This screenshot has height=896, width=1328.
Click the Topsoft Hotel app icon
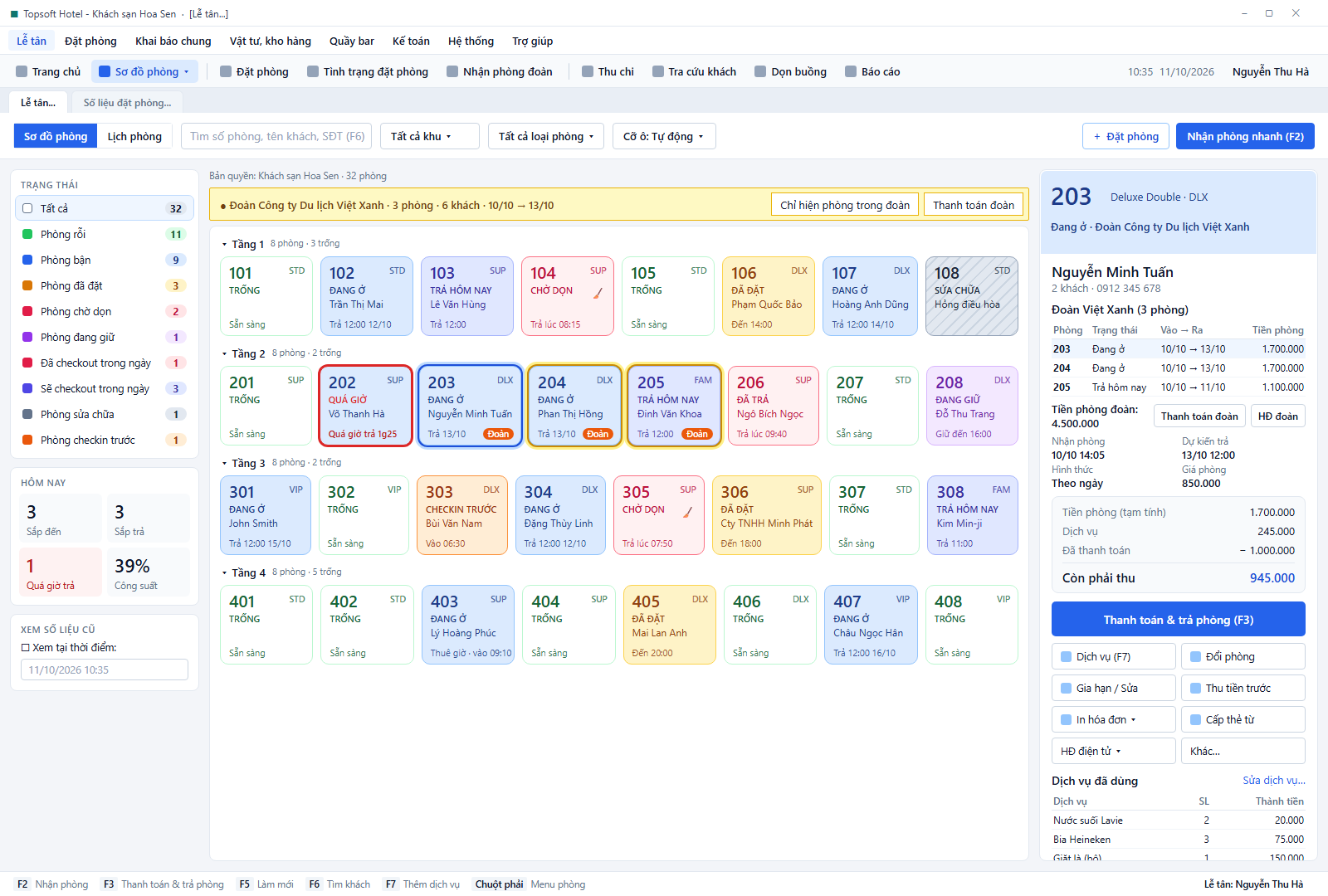pyautogui.click(x=14, y=14)
